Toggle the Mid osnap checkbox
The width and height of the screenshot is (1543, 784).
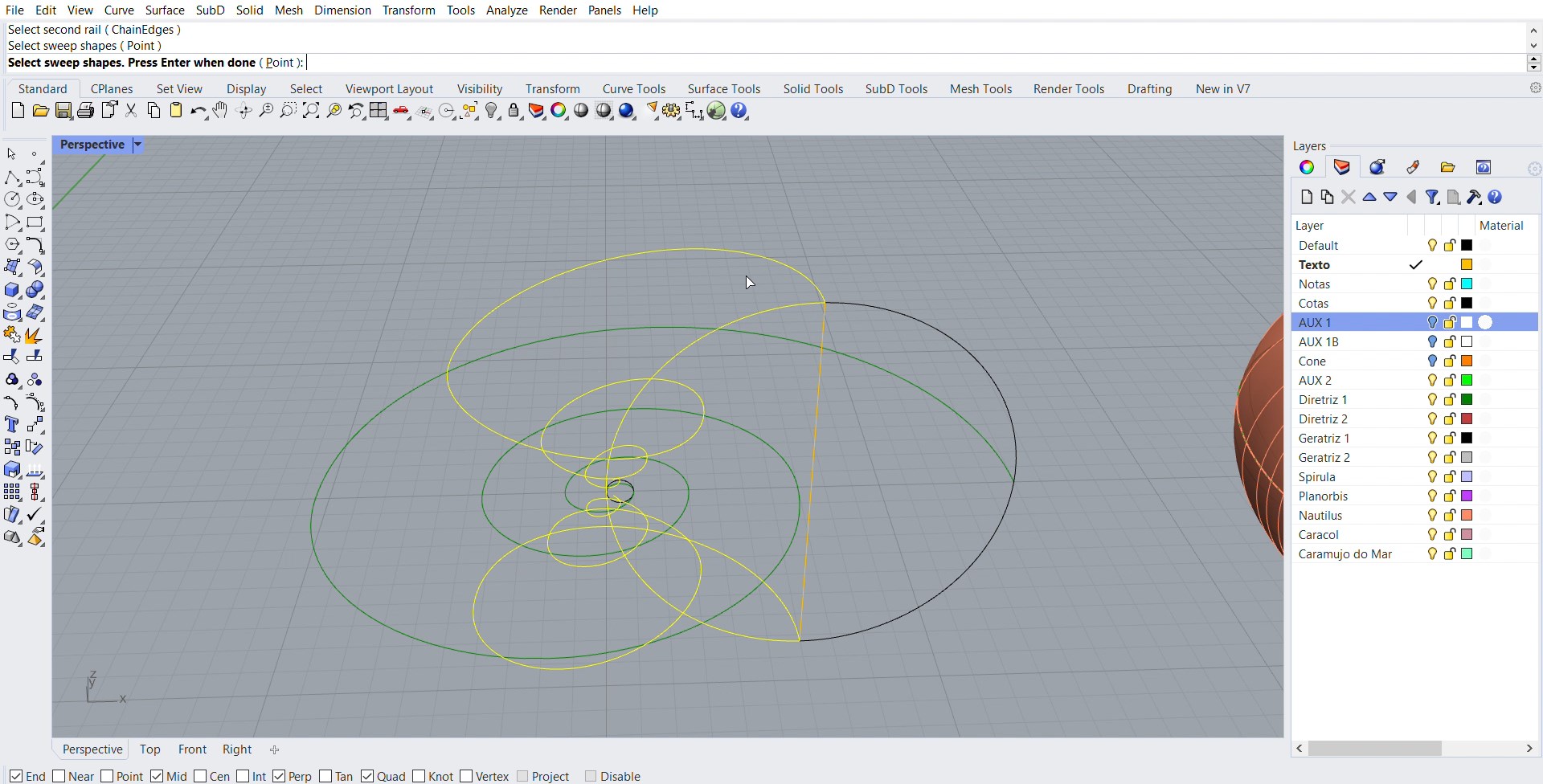157,776
